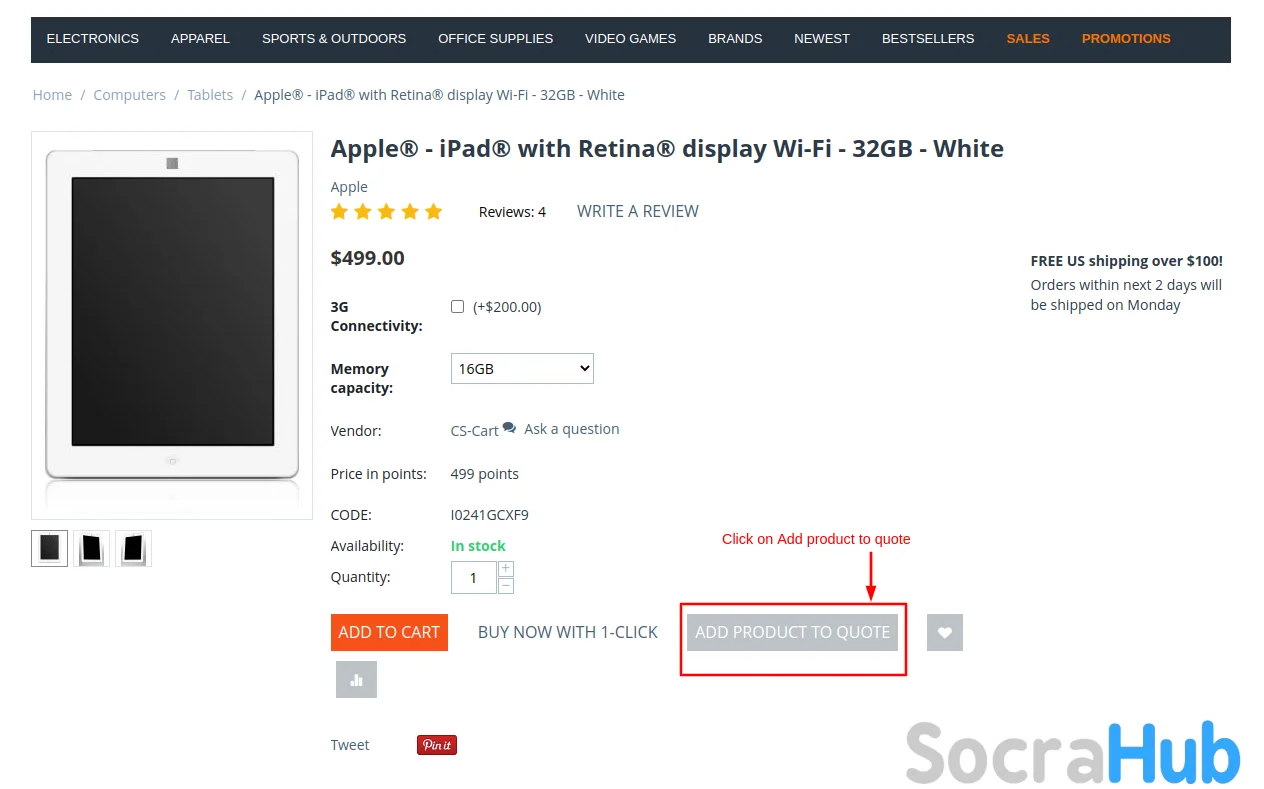Click the five-star rating
1264x789 pixels.
click(x=386, y=212)
